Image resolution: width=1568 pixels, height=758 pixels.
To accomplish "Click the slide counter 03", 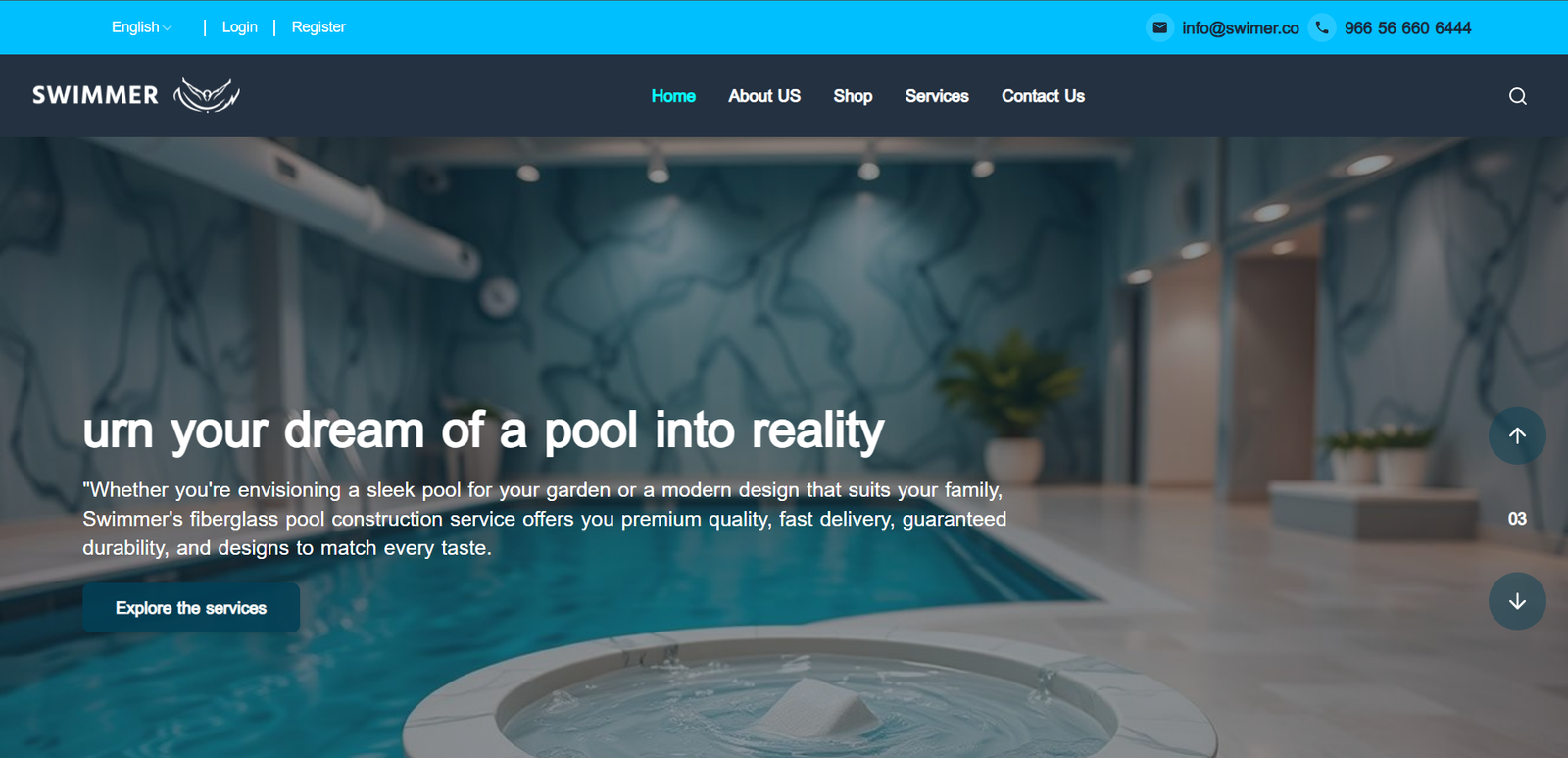I will [x=1517, y=519].
